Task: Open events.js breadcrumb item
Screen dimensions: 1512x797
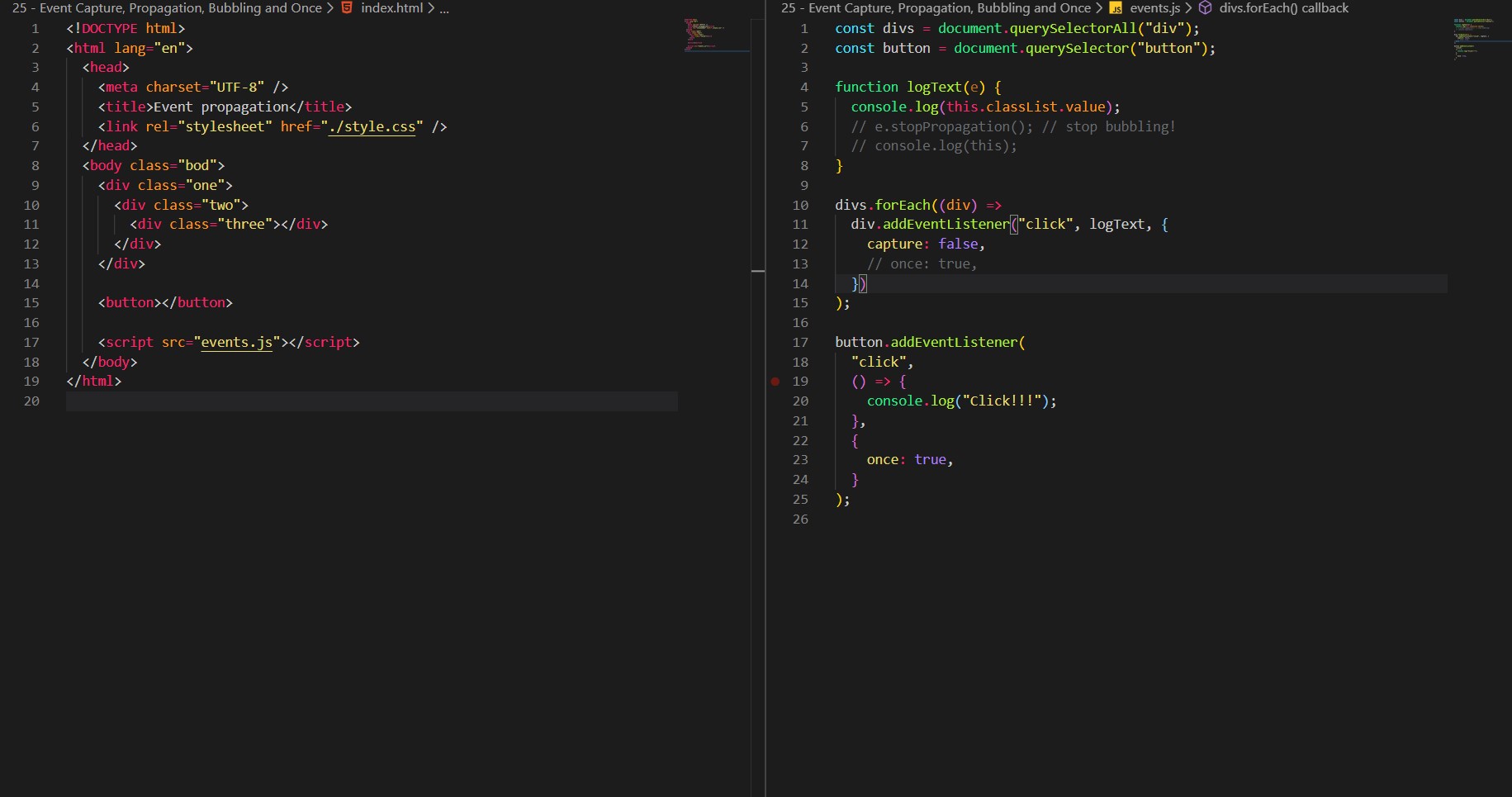Action: (x=1154, y=7)
